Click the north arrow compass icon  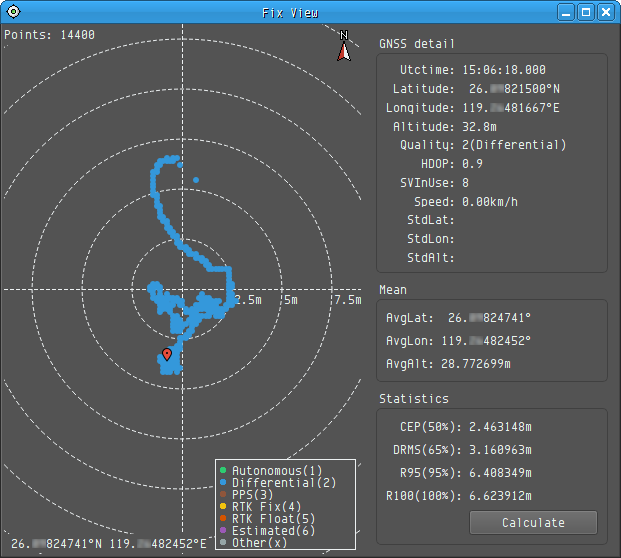coord(344,46)
